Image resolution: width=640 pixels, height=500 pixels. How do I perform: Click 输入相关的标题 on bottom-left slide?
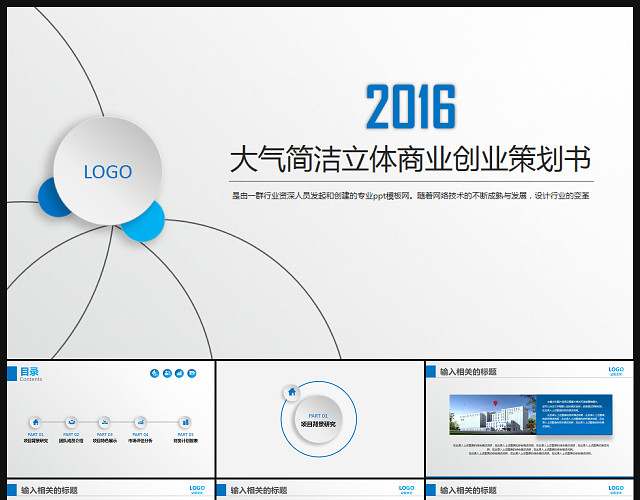(49, 491)
